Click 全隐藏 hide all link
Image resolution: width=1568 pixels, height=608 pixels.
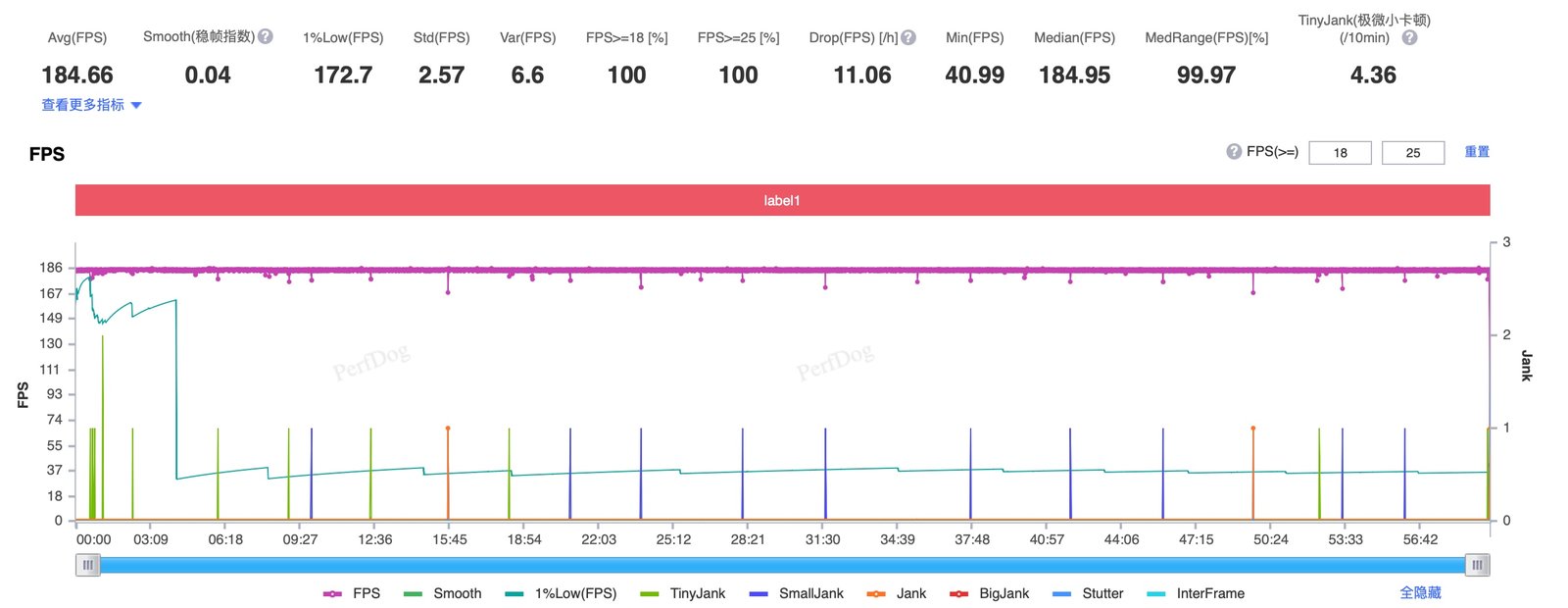click(x=1420, y=592)
